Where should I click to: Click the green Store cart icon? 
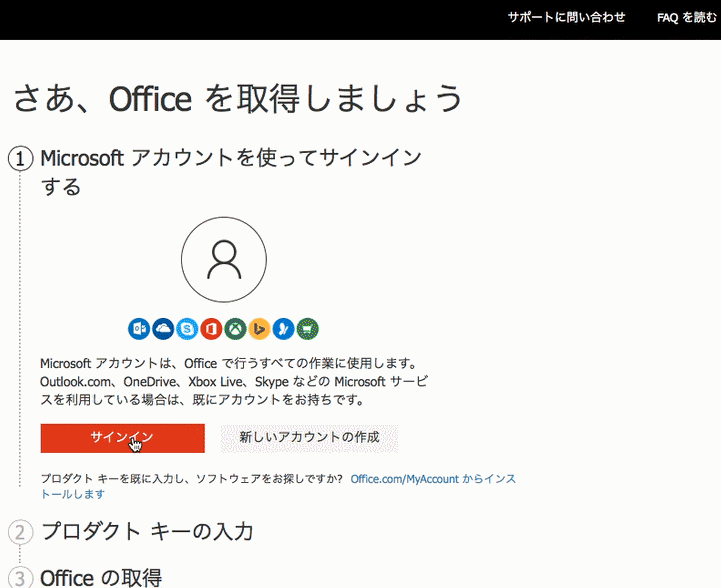pos(308,329)
